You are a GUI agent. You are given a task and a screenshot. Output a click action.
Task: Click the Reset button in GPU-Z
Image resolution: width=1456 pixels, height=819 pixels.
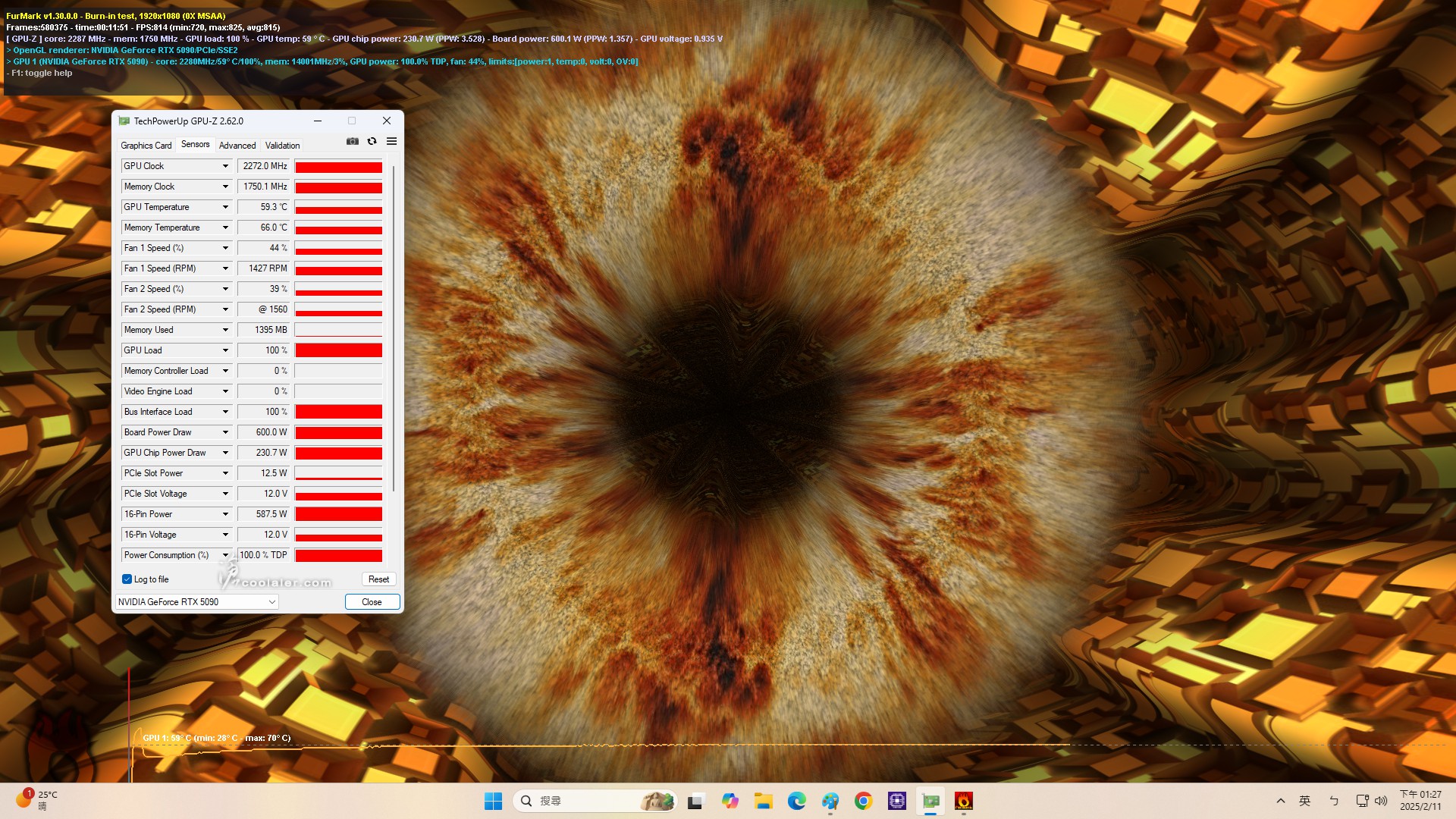pyautogui.click(x=378, y=579)
